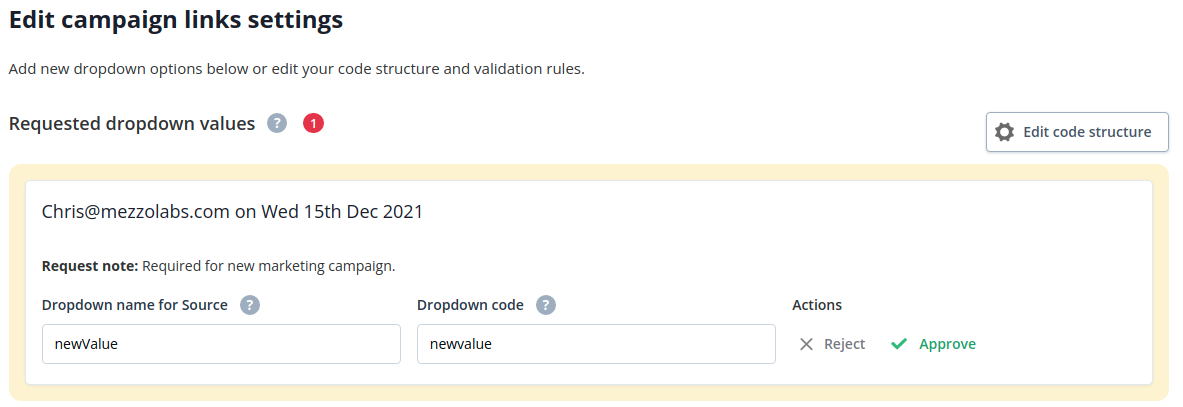
Task: Focus the newValue dropdown name field
Action: [x=221, y=344]
